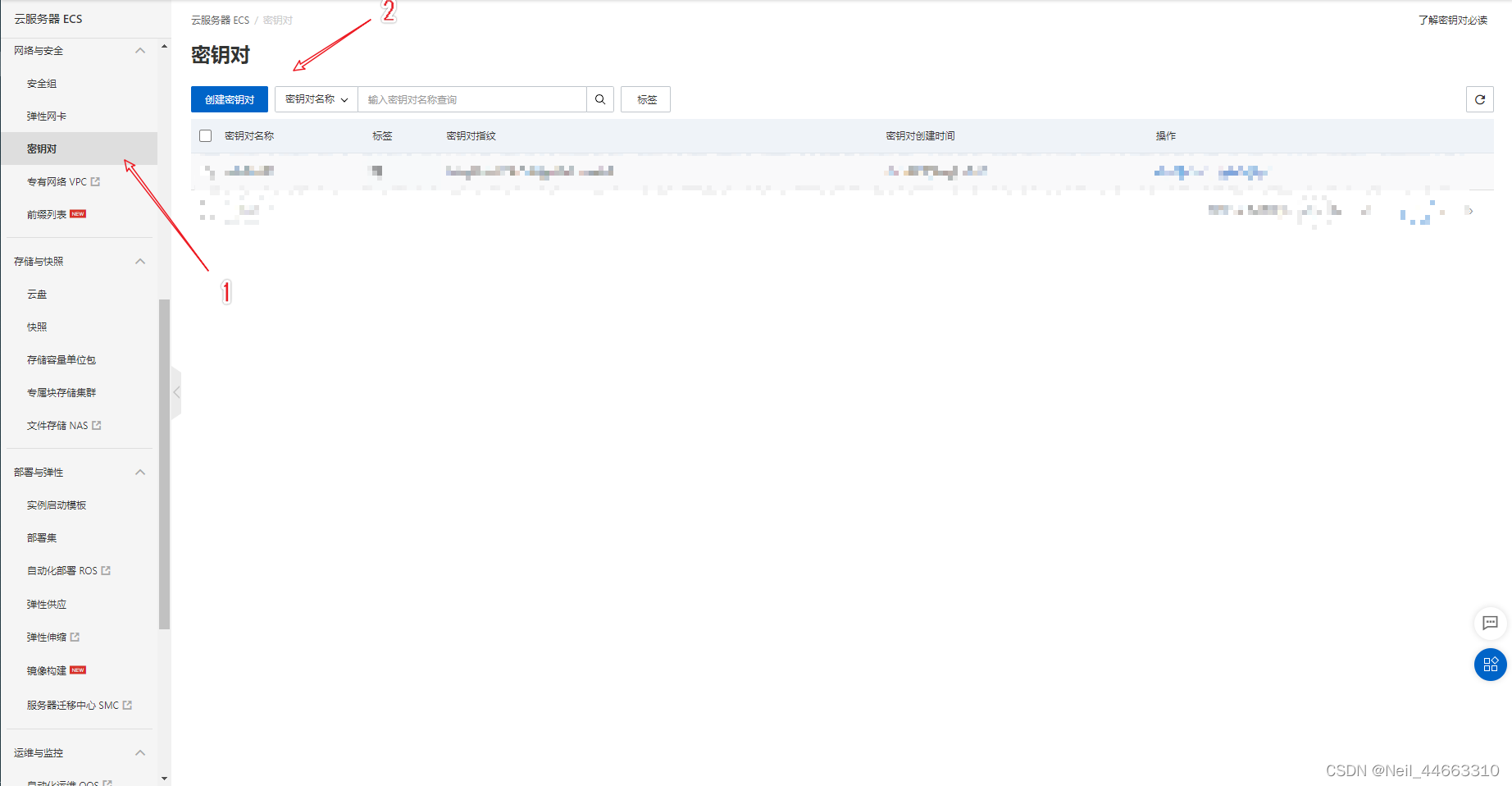Open 存储容量单位包 menu item
The image size is (1512, 786).
(61, 360)
